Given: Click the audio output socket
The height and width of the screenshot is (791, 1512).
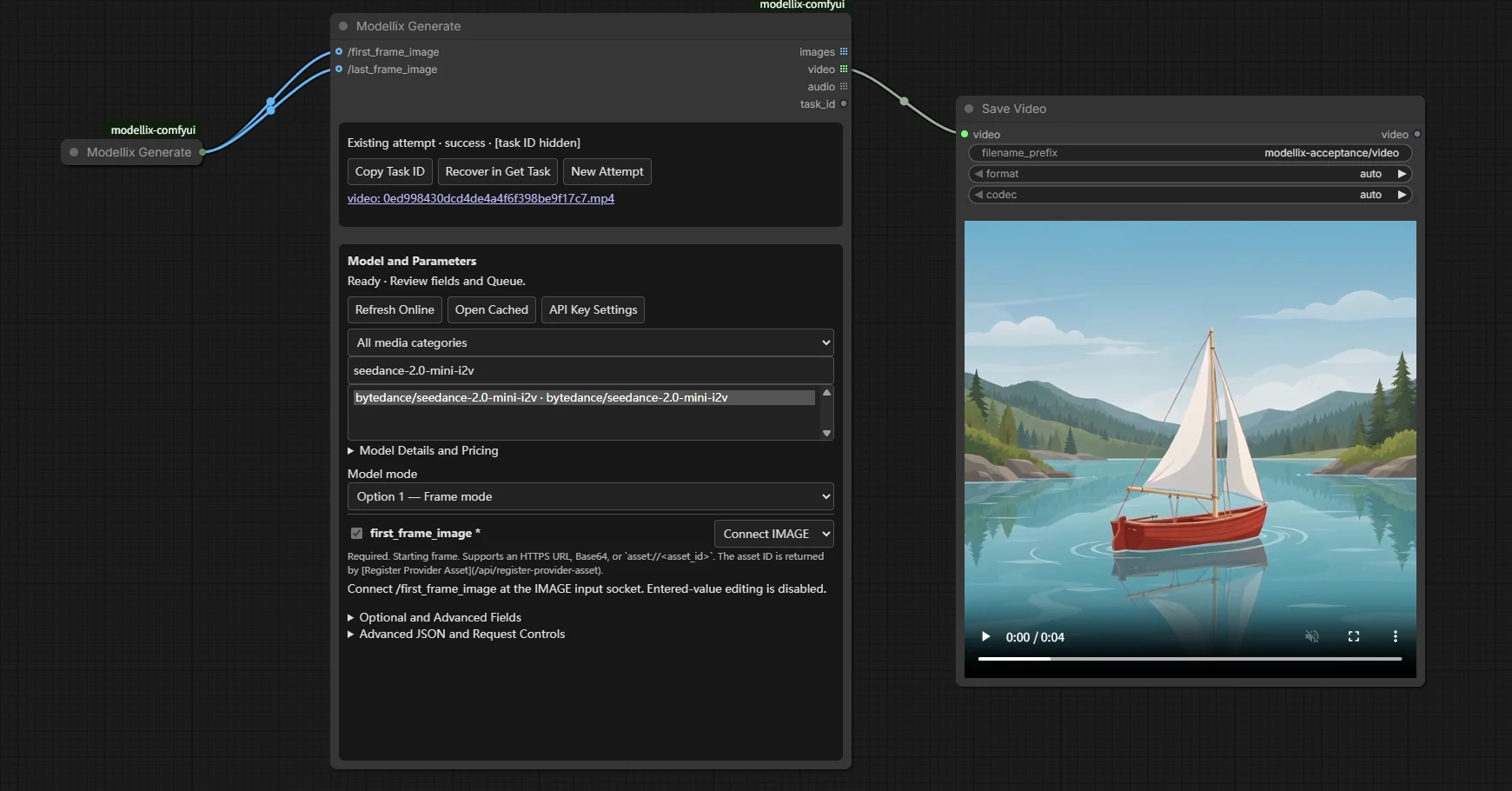Looking at the screenshot, I should [x=844, y=86].
